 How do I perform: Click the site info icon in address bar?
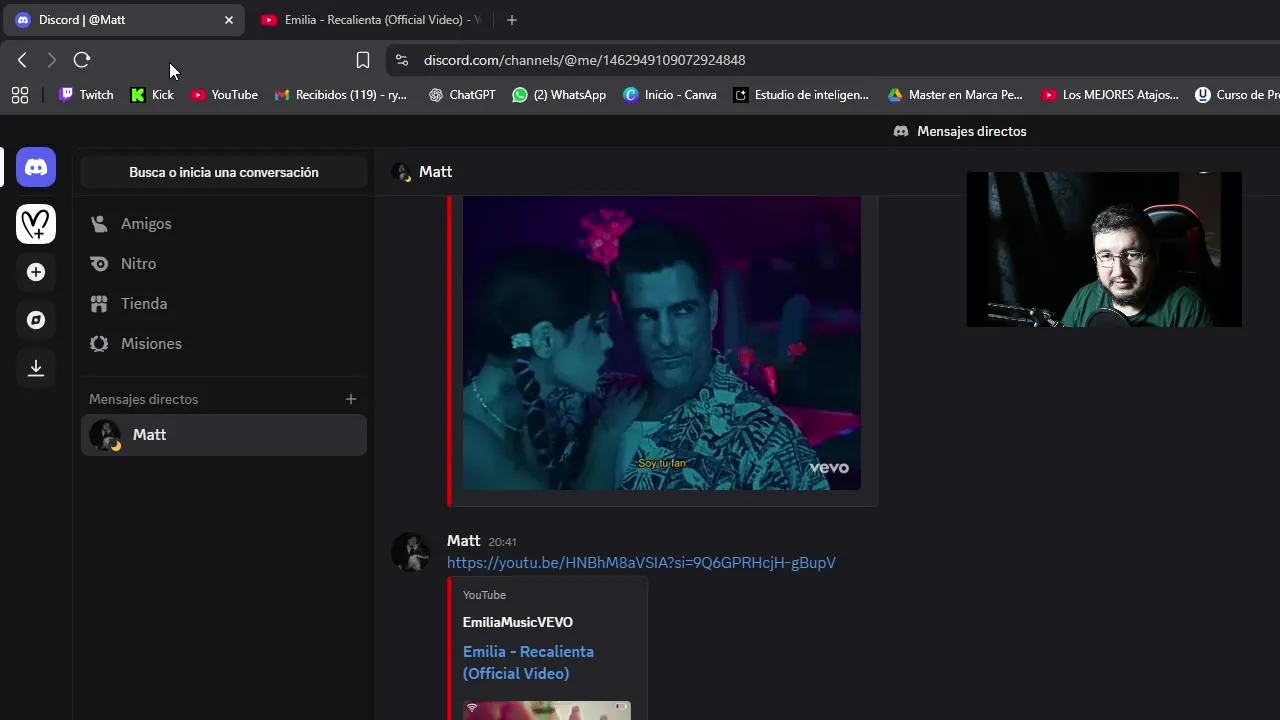point(402,60)
